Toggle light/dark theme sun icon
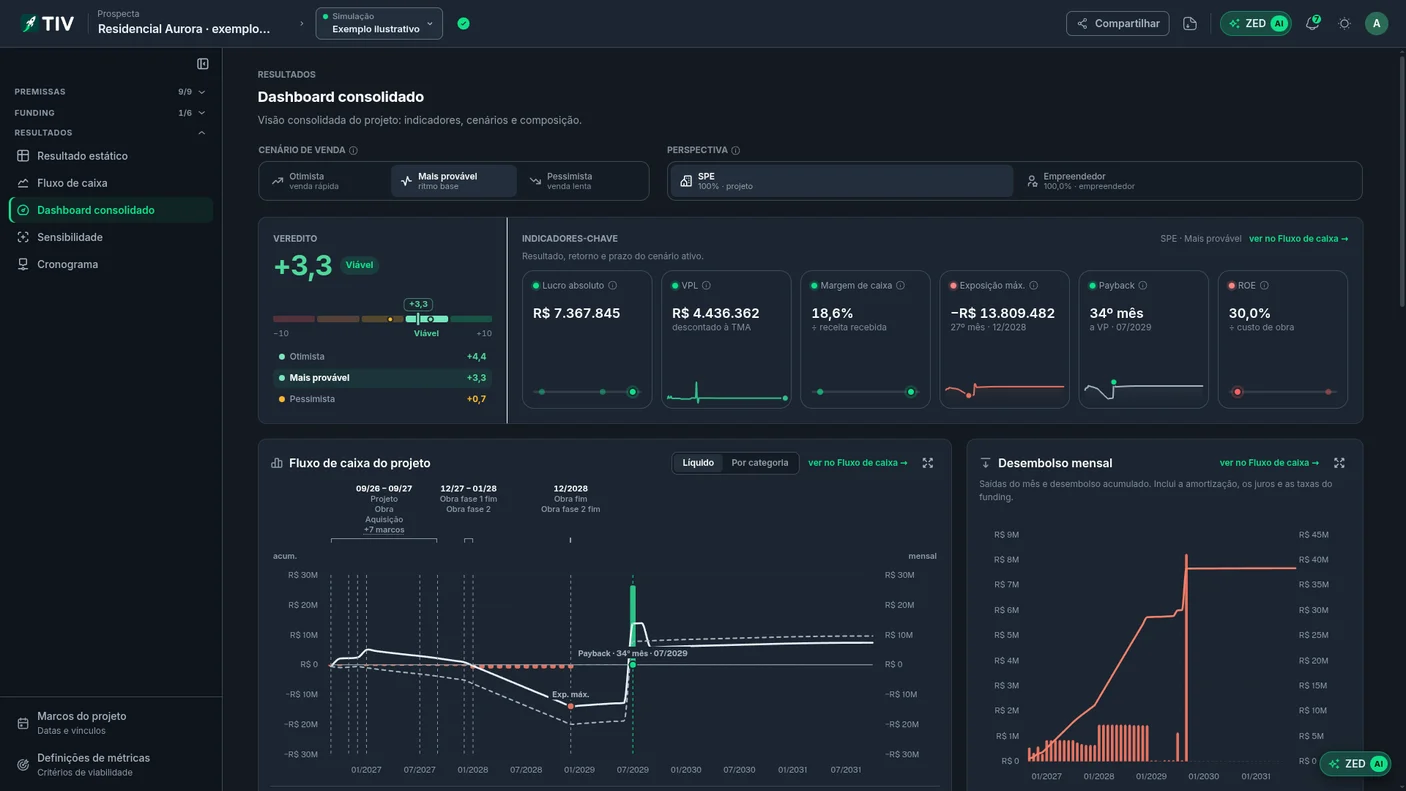This screenshot has height=791, width=1406. [x=1344, y=23]
